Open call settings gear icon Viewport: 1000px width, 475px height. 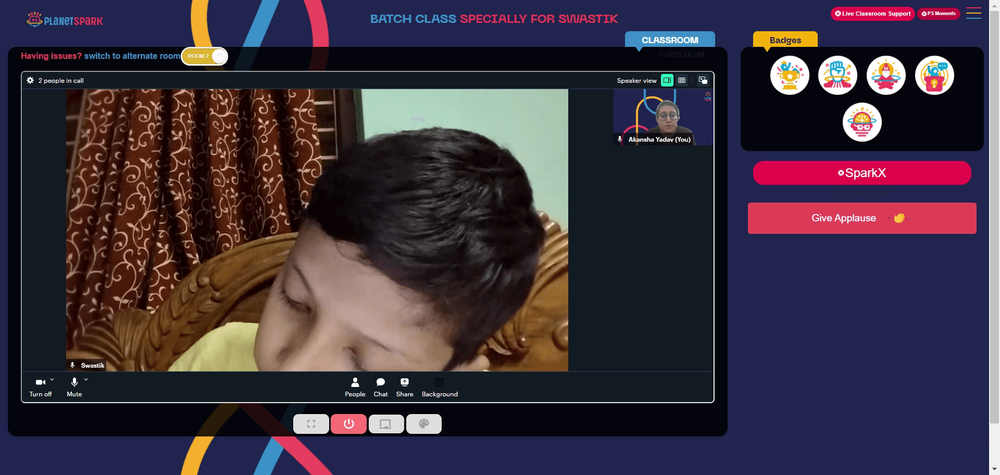click(x=30, y=80)
